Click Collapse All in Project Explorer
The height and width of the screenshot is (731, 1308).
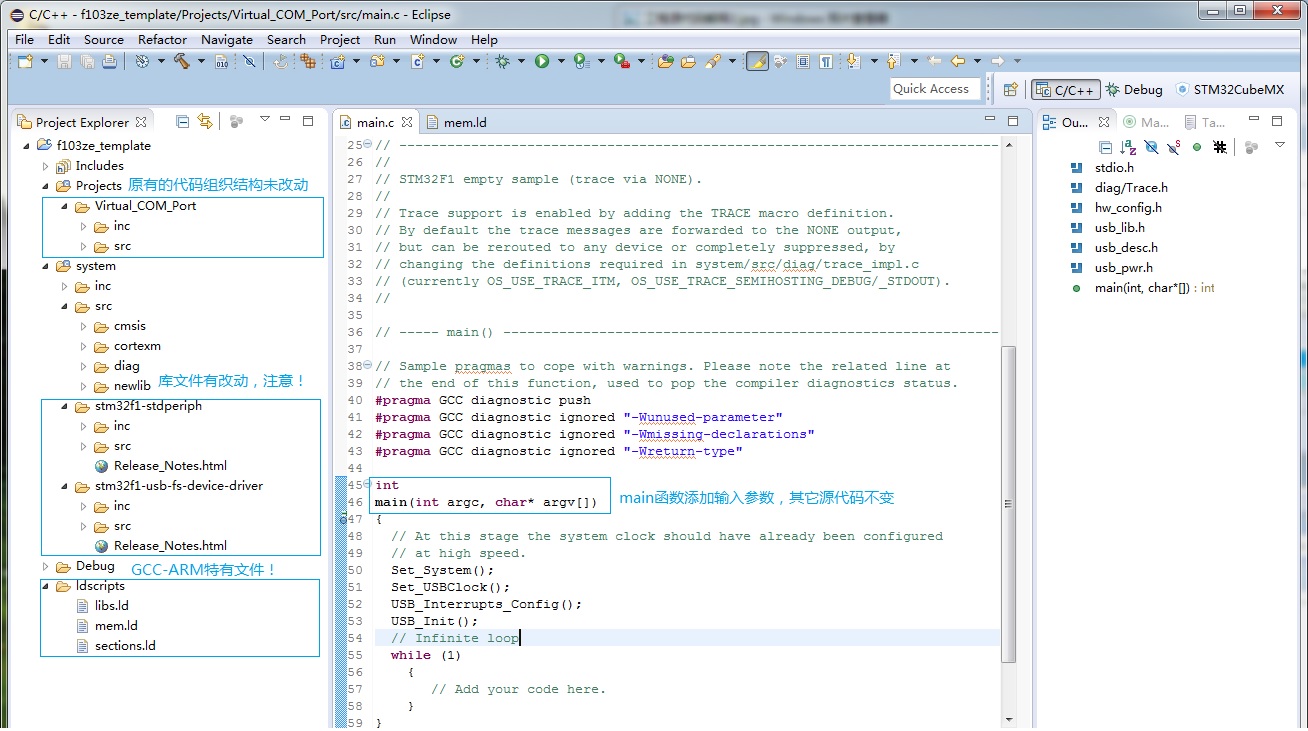tap(182, 121)
